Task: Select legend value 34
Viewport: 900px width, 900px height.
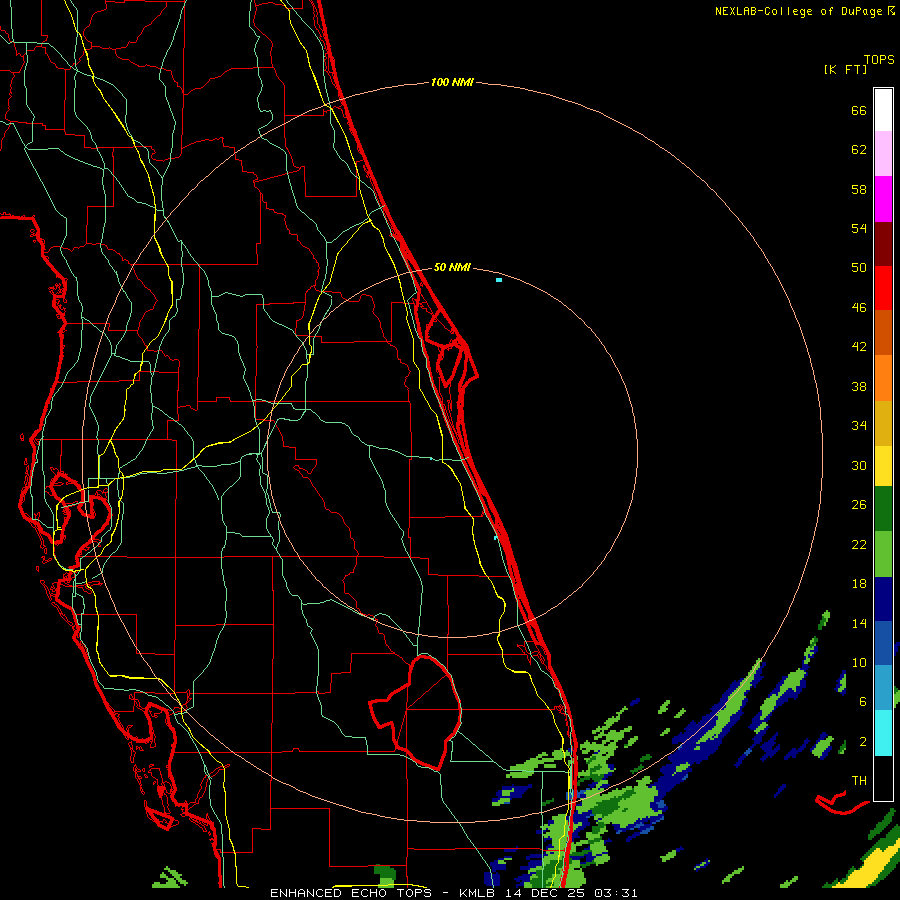Action: tap(859, 426)
